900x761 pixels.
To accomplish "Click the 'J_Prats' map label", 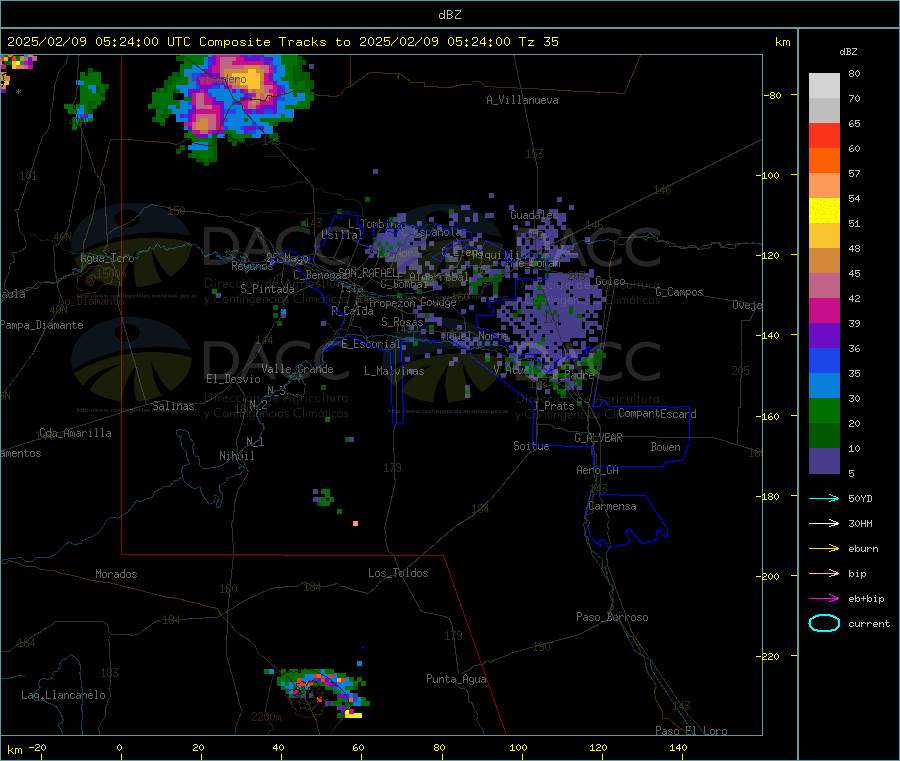I will point(553,405).
